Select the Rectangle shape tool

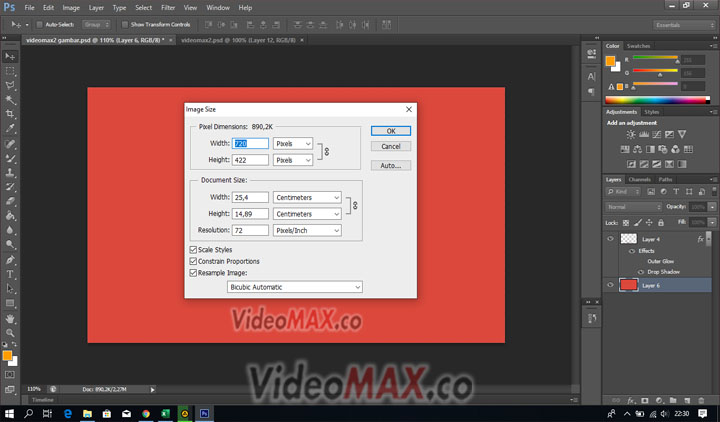(10, 303)
